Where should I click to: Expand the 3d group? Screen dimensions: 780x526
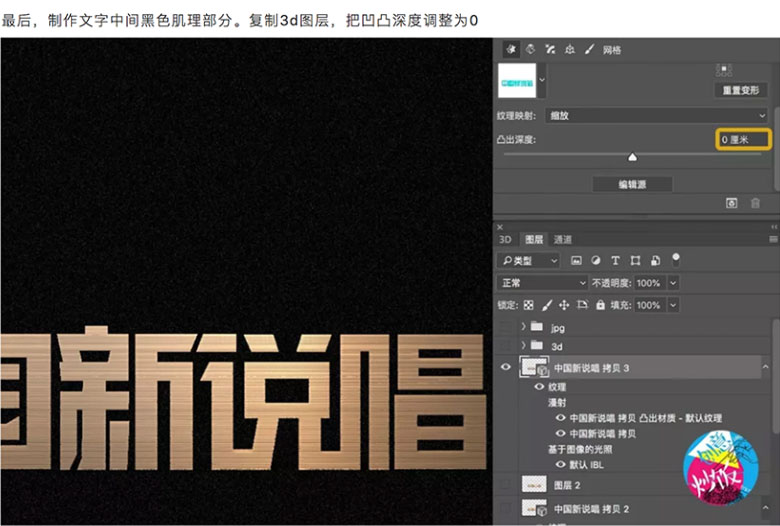(523, 345)
